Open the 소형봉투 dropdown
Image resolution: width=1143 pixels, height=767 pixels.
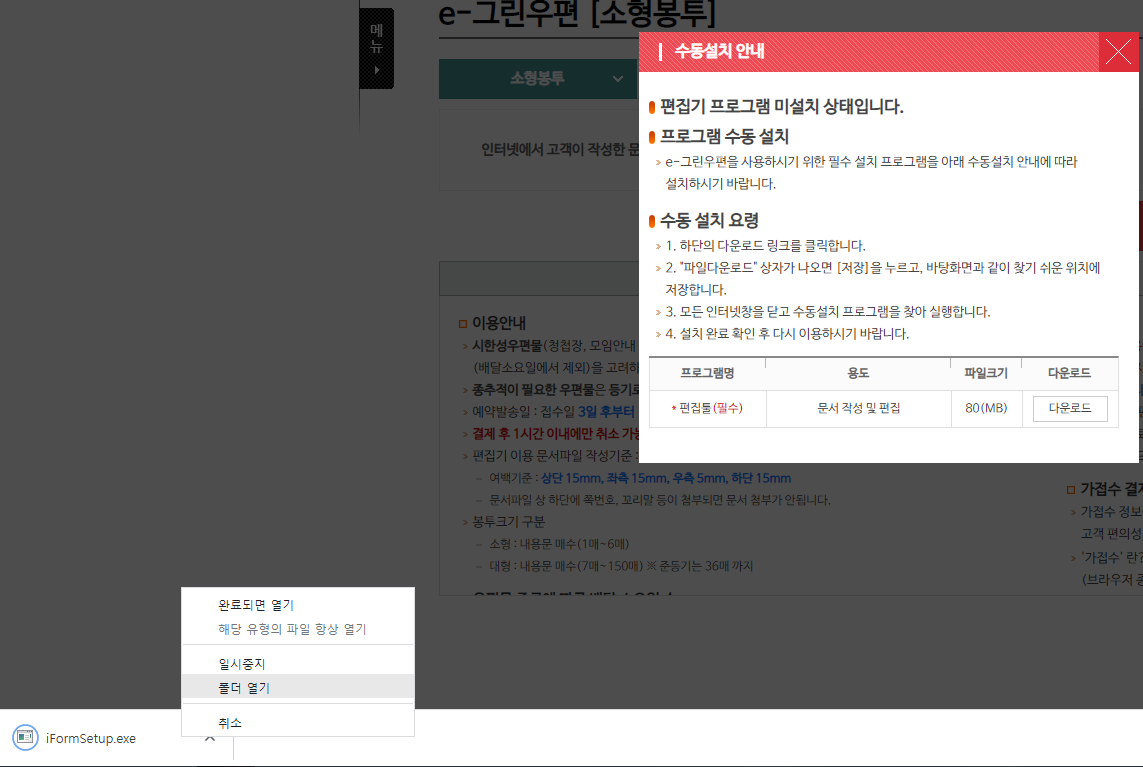pyautogui.click(x=538, y=79)
